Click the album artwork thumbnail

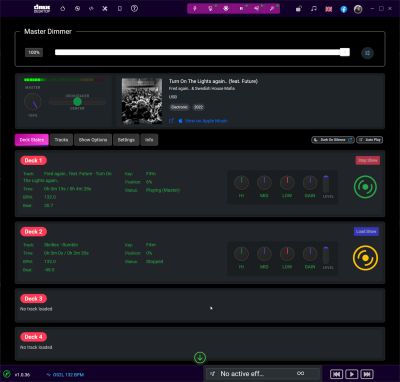[142, 101]
